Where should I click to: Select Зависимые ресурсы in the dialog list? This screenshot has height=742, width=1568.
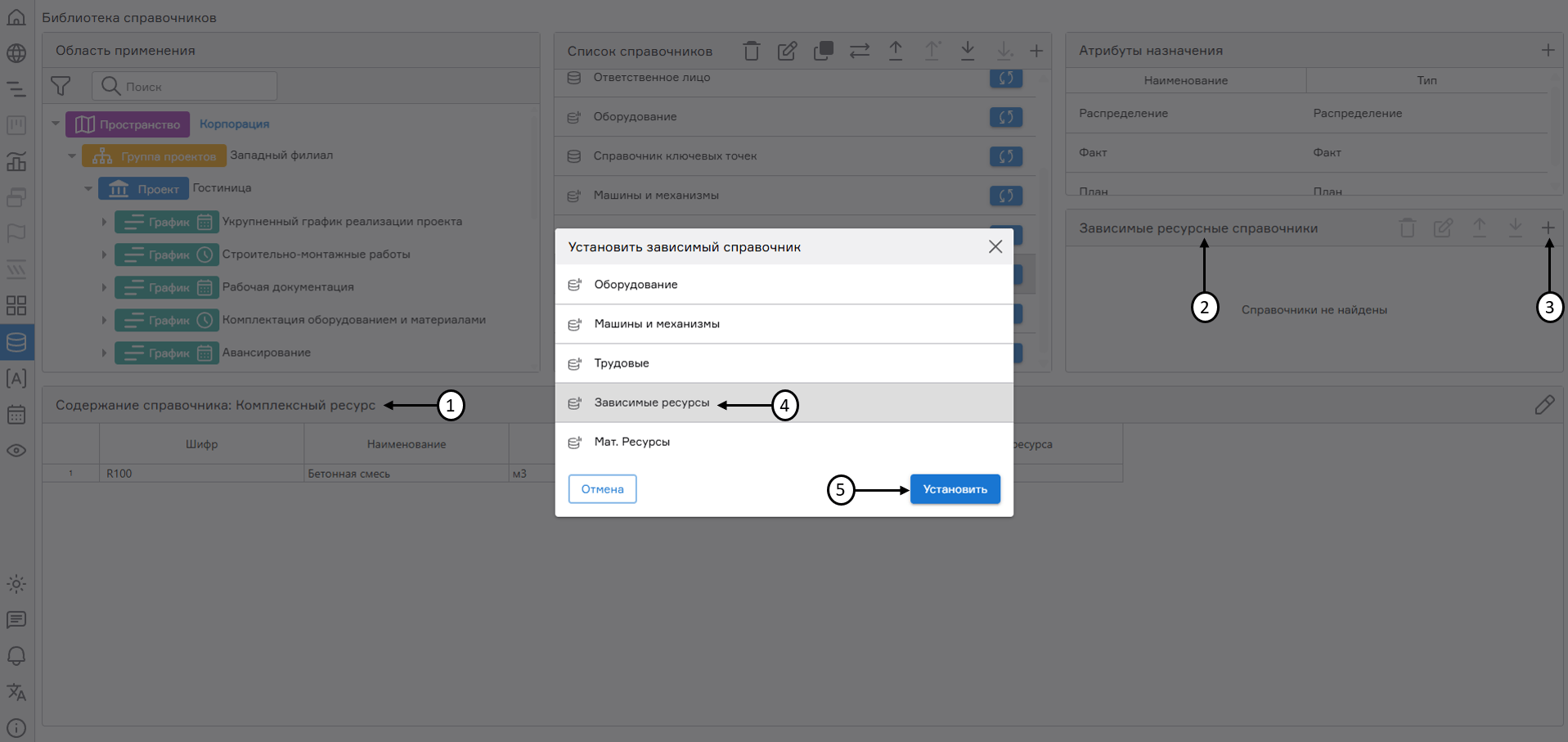(x=651, y=402)
